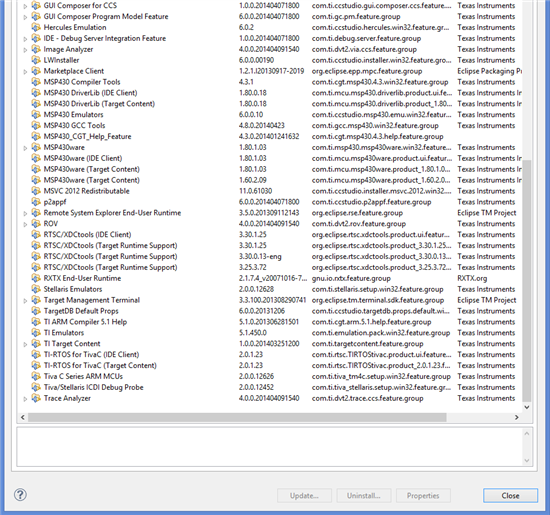Select RTSC/XDCtools version 3.25.3.72 row
Viewport: 550px width, 515px height.
click(269, 267)
